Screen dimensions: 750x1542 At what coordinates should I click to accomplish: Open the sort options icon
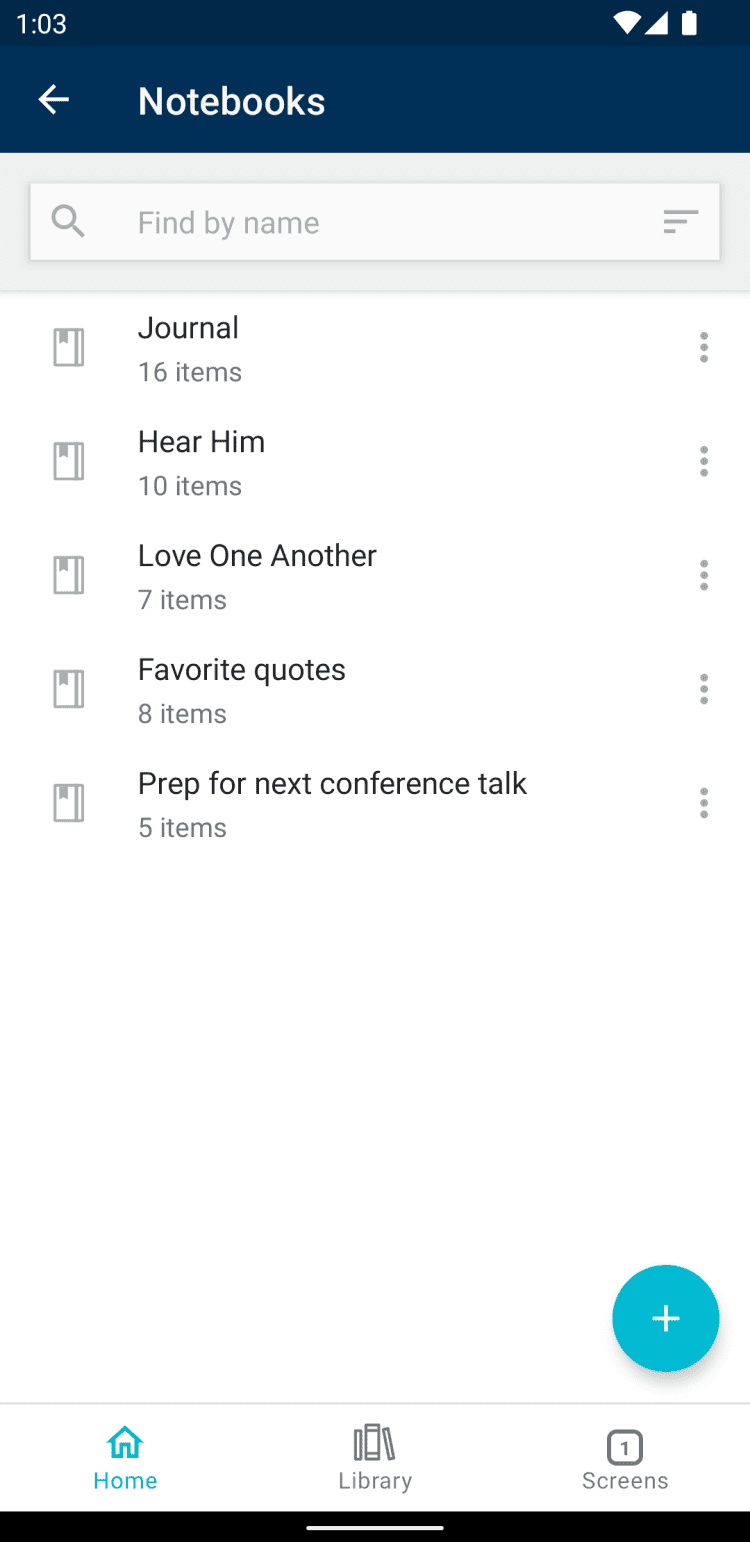coord(680,222)
